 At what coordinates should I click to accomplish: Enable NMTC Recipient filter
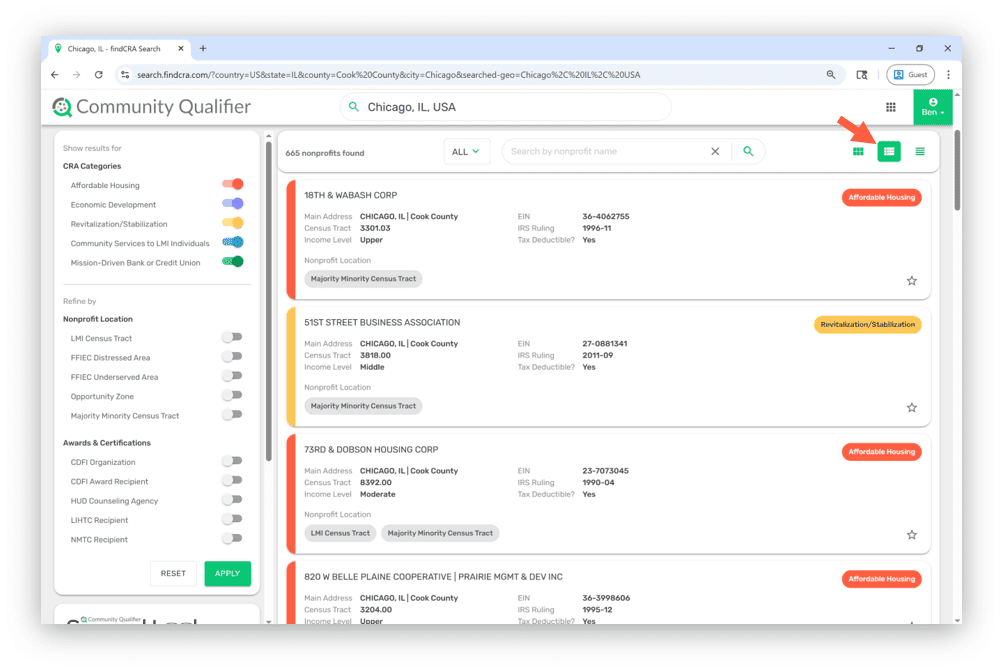pyautogui.click(x=232, y=538)
